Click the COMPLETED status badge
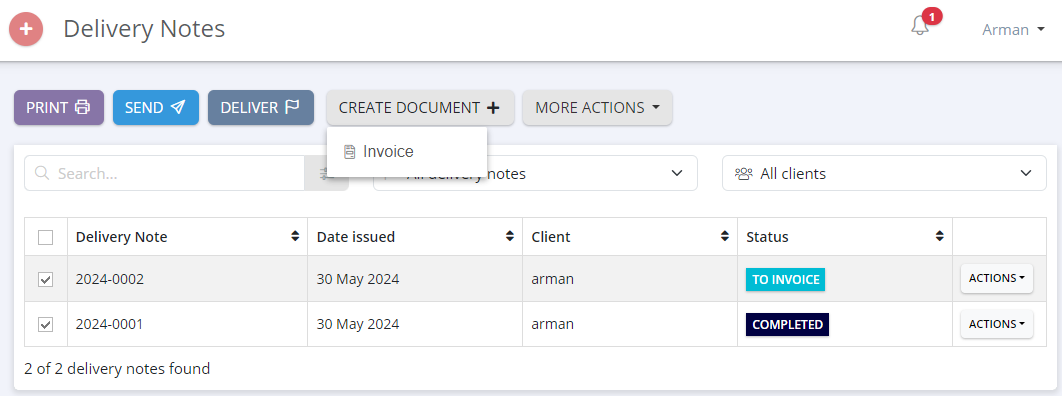The height and width of the screenshot is (396, 1062). click(788, 324)
